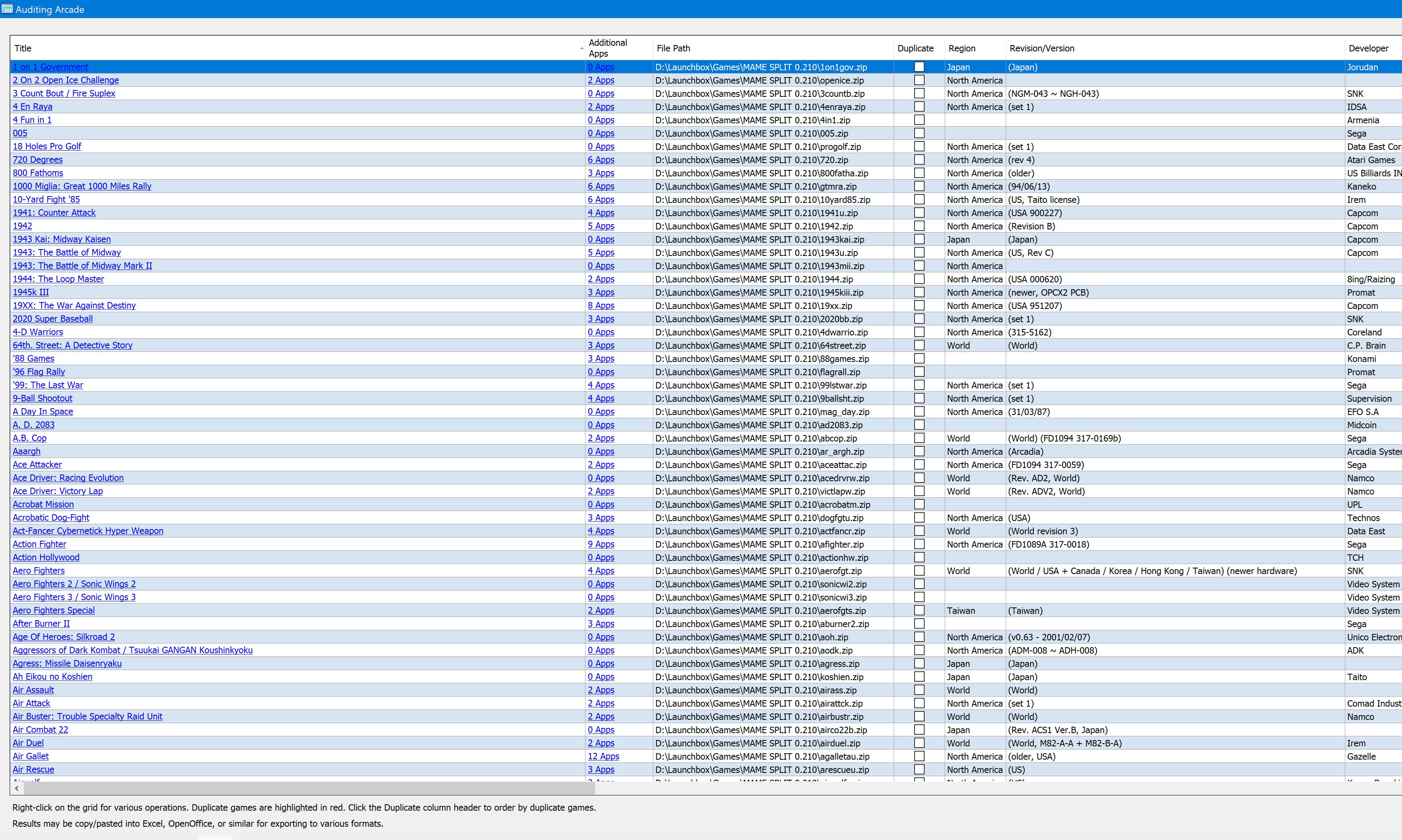Open the 9 Apps link for Action Fighter
Screen dimensions: 1402x840
click(x=601, y=544)
